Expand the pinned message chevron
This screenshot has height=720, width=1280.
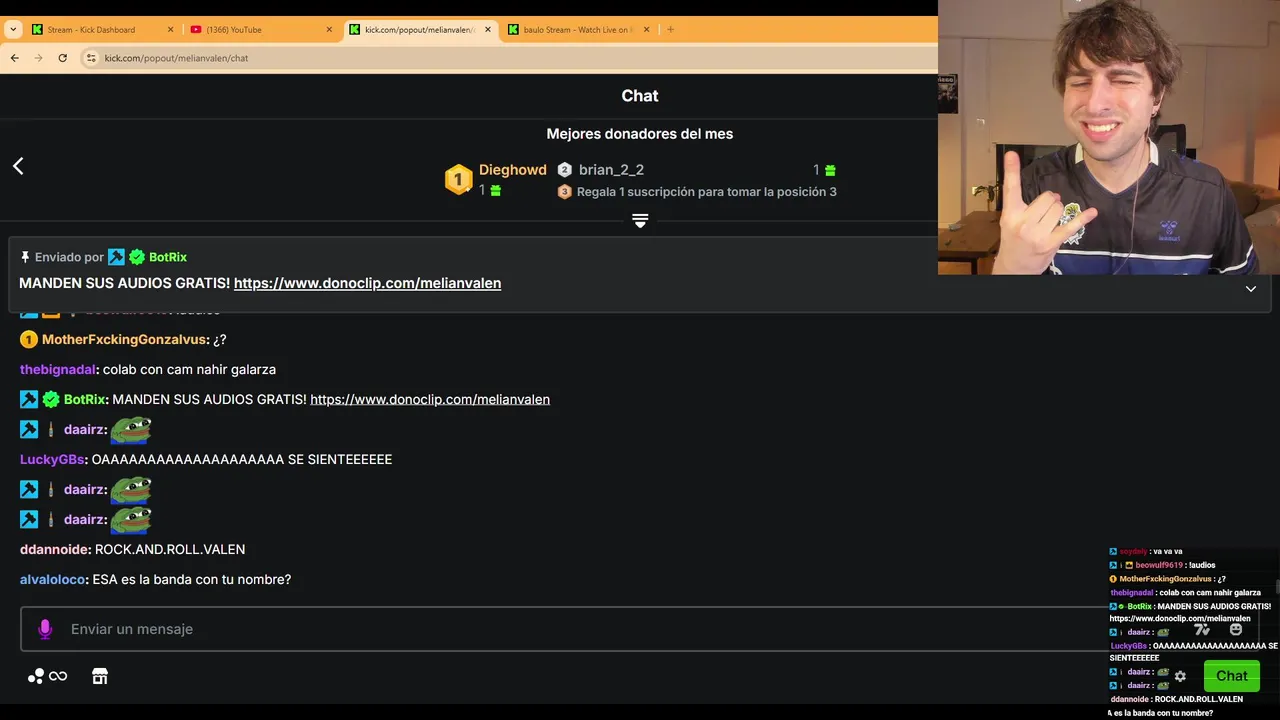coord(1250,289)
